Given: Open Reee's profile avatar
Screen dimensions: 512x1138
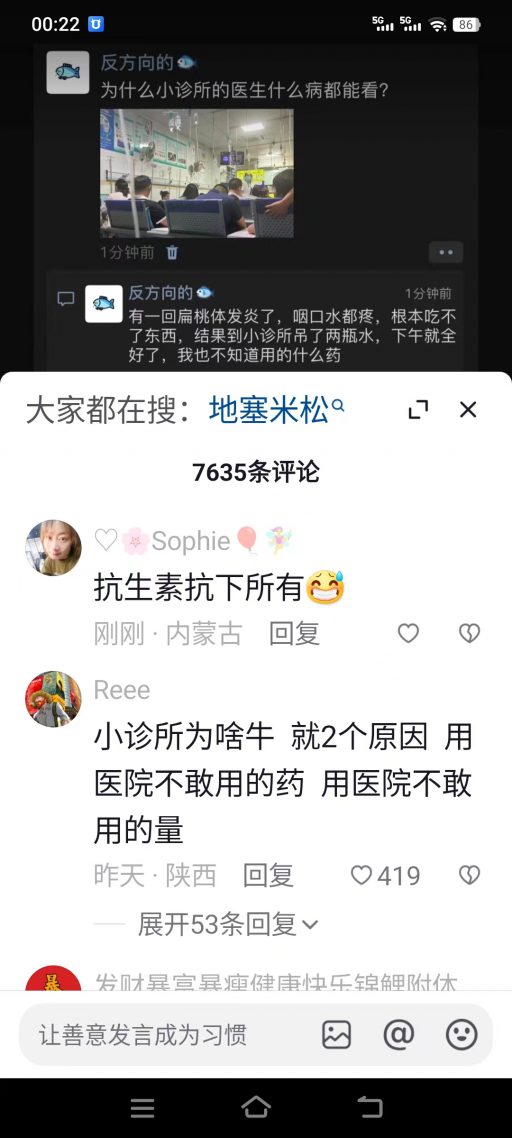Looking at the screenshot, I should [x=53, y=699].
